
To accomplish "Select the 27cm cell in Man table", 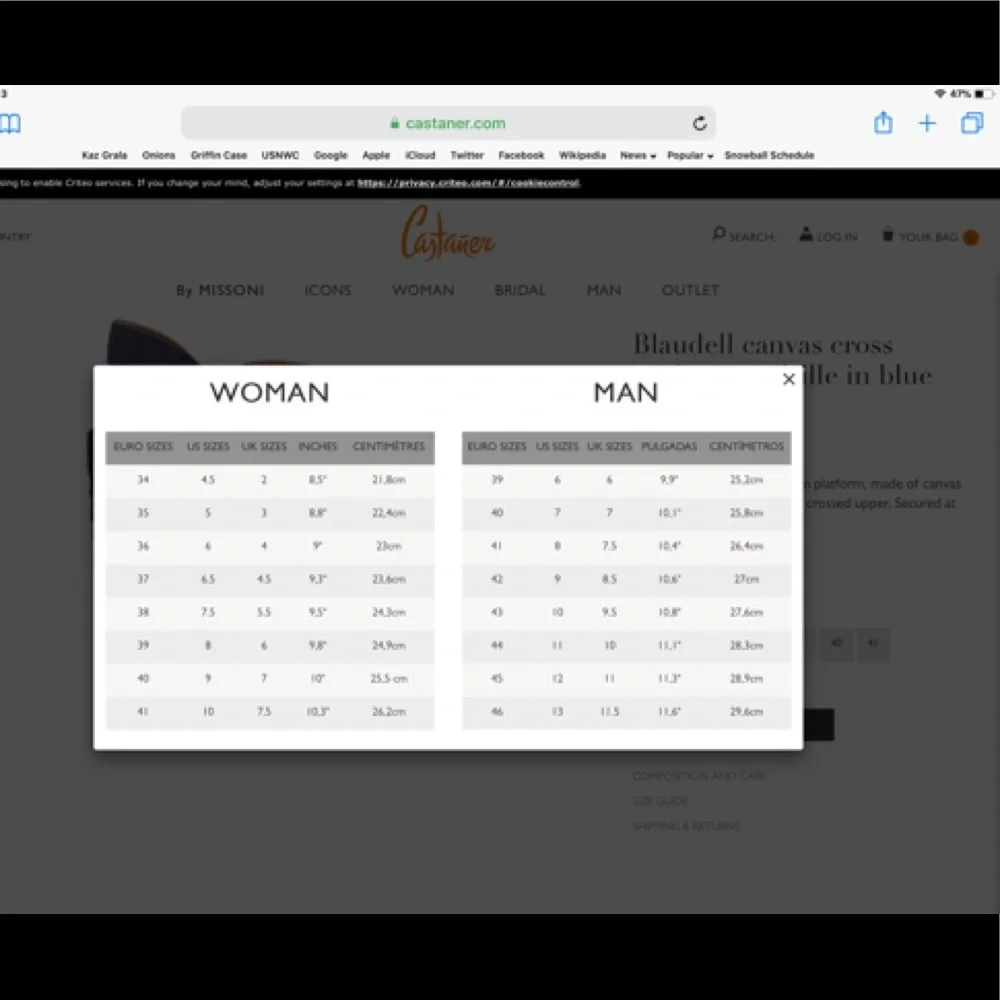I will pos(746,579).
